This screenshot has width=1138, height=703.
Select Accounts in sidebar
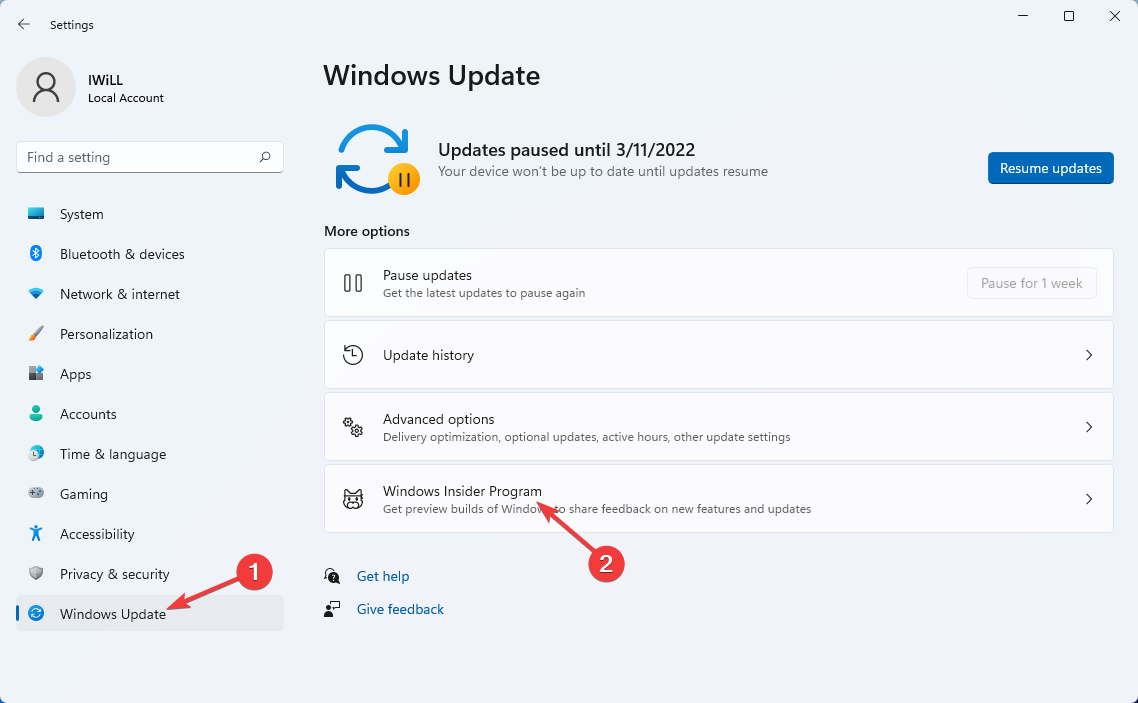pos(150,414)
